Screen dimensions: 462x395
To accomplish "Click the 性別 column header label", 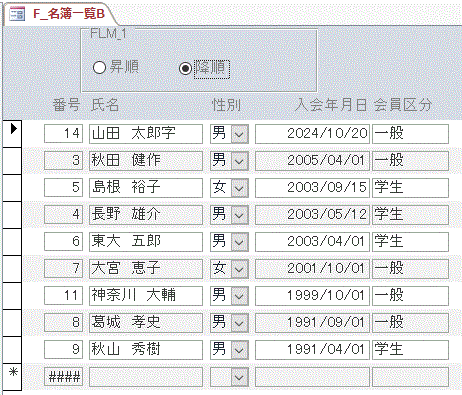I will coord(226,105).
